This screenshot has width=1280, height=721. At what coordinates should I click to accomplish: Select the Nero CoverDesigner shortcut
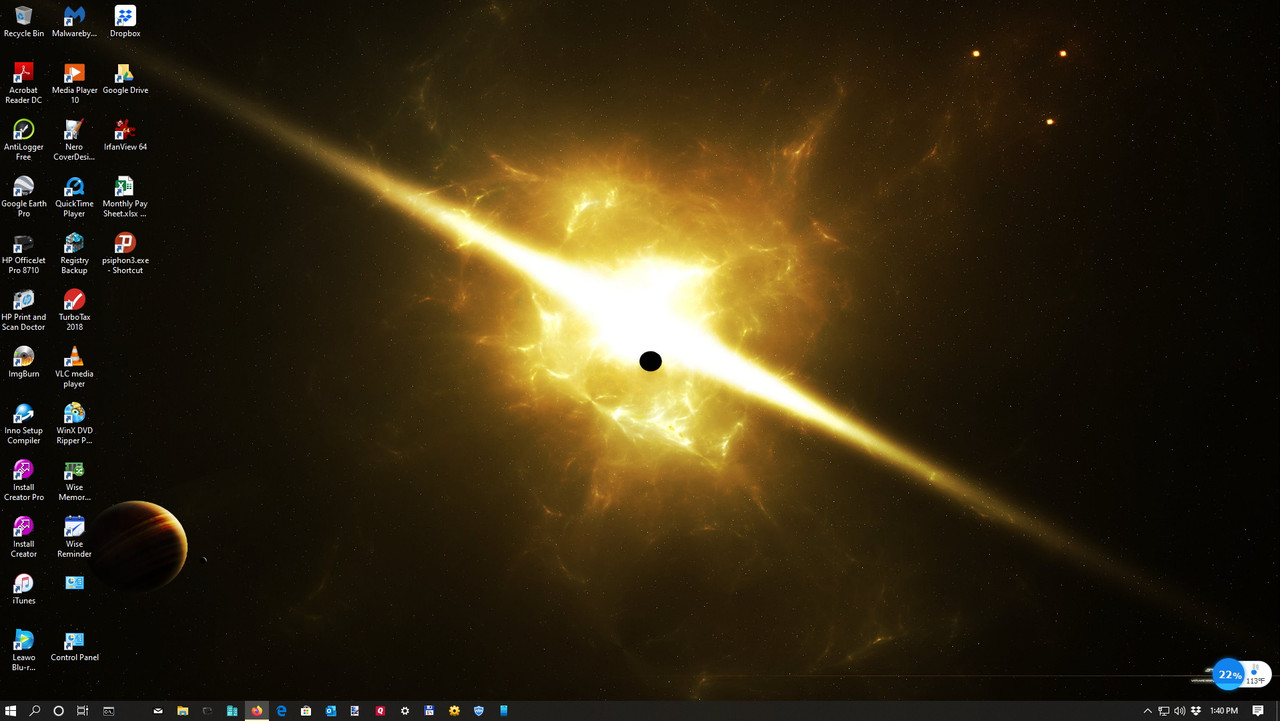74,139
